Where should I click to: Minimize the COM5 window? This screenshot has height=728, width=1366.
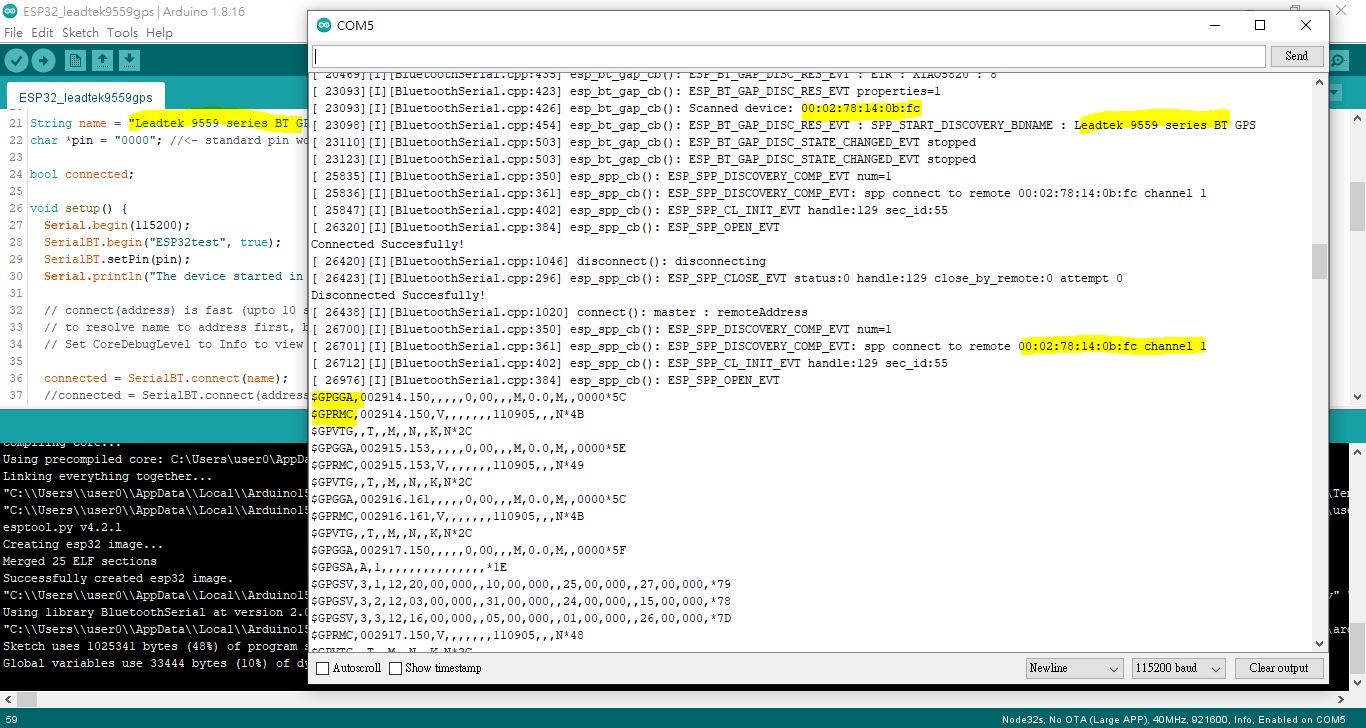(1214, 25)
